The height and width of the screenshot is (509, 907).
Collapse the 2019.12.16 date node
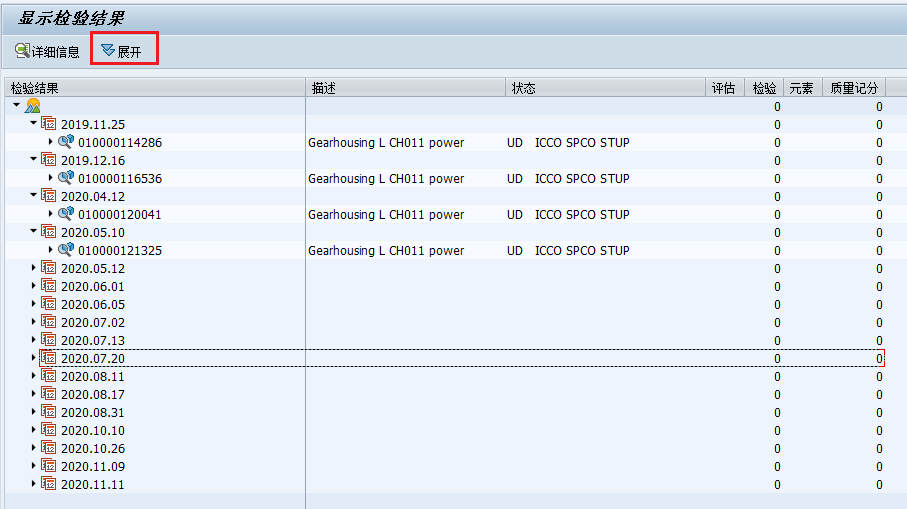[x=34, y=159]
